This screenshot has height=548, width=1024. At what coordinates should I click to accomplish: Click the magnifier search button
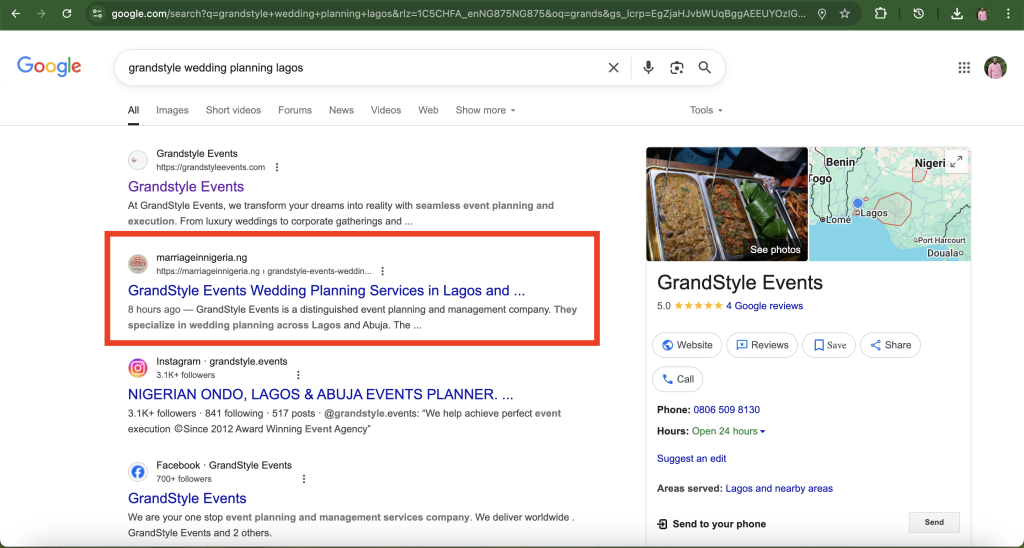coord(705,67)
